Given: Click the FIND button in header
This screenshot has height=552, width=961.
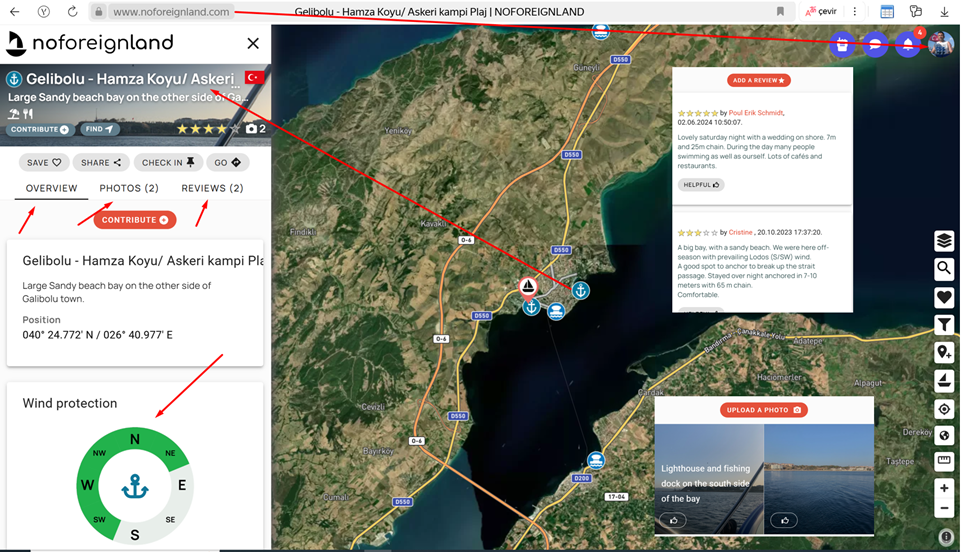Looking at the screenshot, I should (x=99, y=129).
